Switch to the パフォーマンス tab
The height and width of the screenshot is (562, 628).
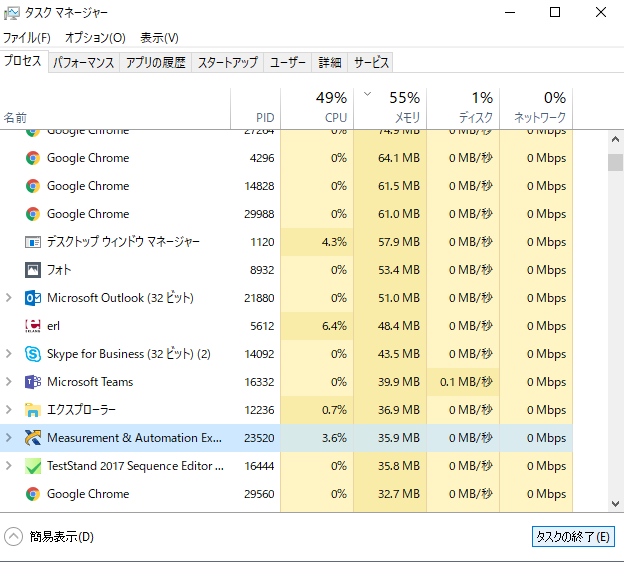(84, 62)
